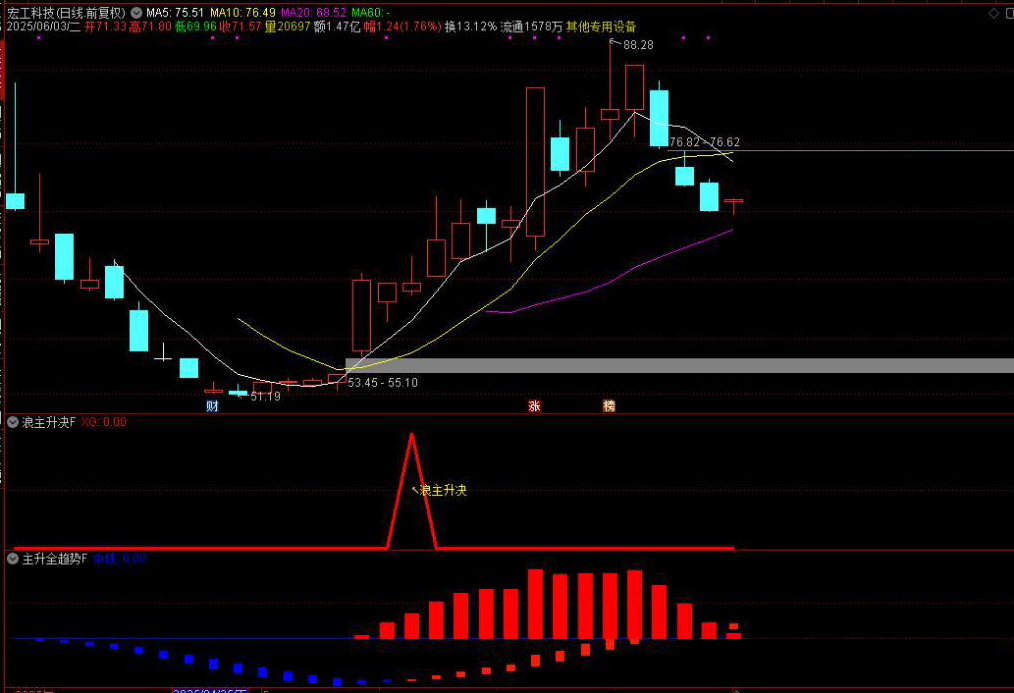Image resolution: width=1014 pixels, height=693 pixels.
Task: Open the 浪主升决F indicator dropdown arrow
Action: click(x=13, y=422)
